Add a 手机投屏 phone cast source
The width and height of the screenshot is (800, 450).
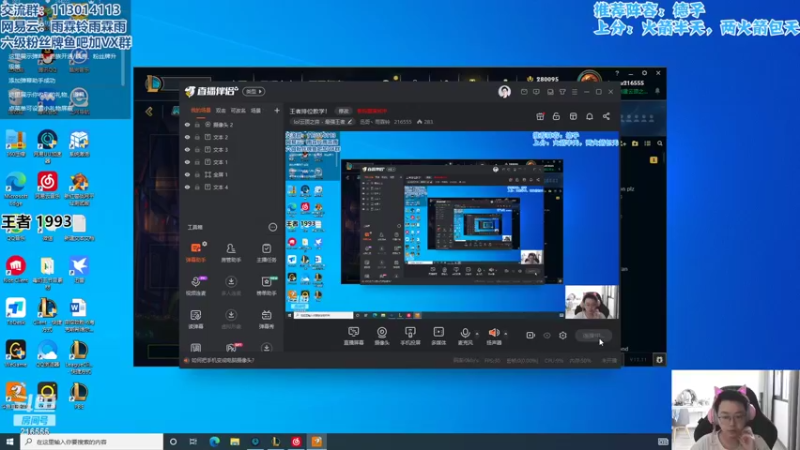[410, 336]
